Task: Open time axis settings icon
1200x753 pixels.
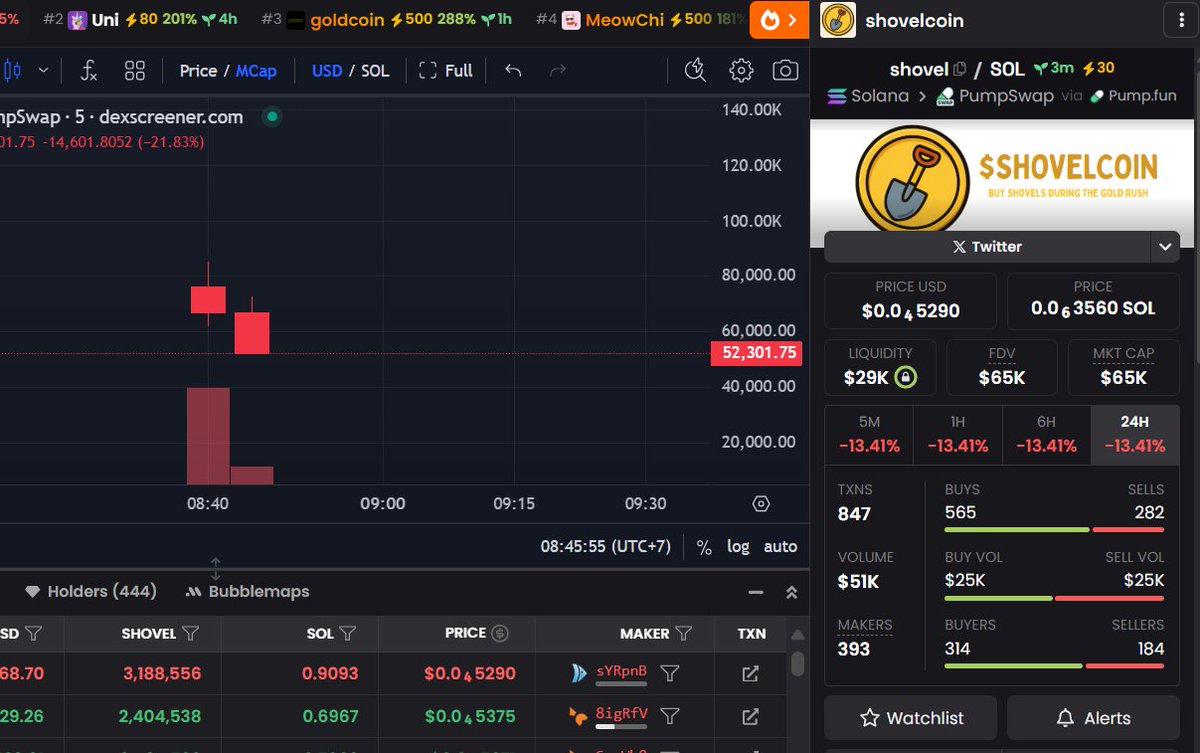Action: click(x=761, y=504)
